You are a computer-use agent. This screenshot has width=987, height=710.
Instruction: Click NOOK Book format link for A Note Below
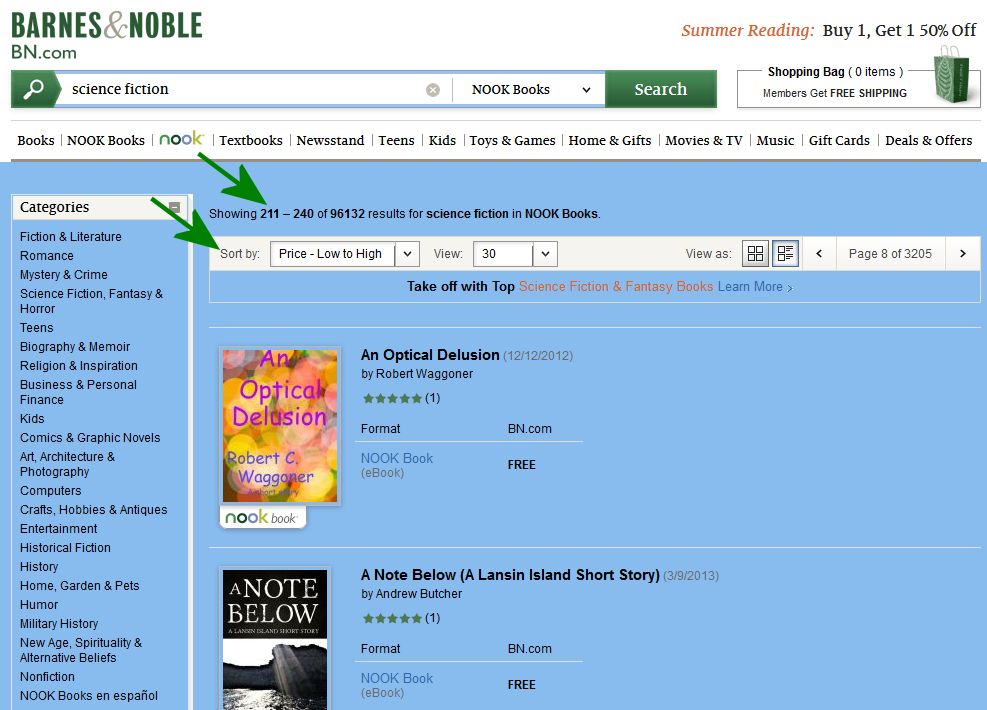(397, 679)
